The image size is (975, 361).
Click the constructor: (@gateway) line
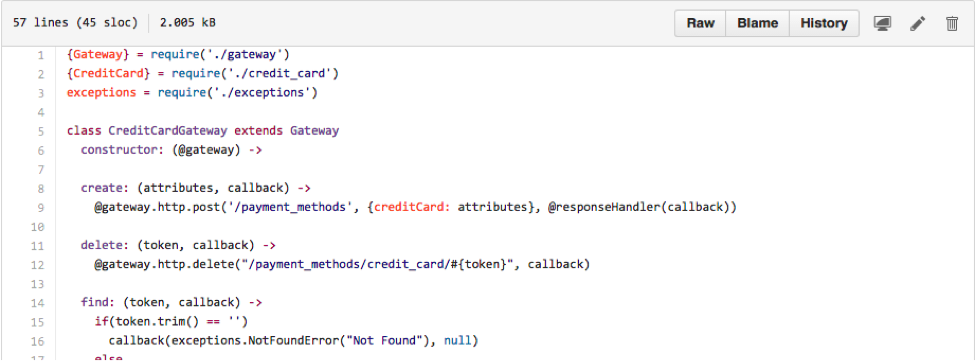tap(171, 150)
